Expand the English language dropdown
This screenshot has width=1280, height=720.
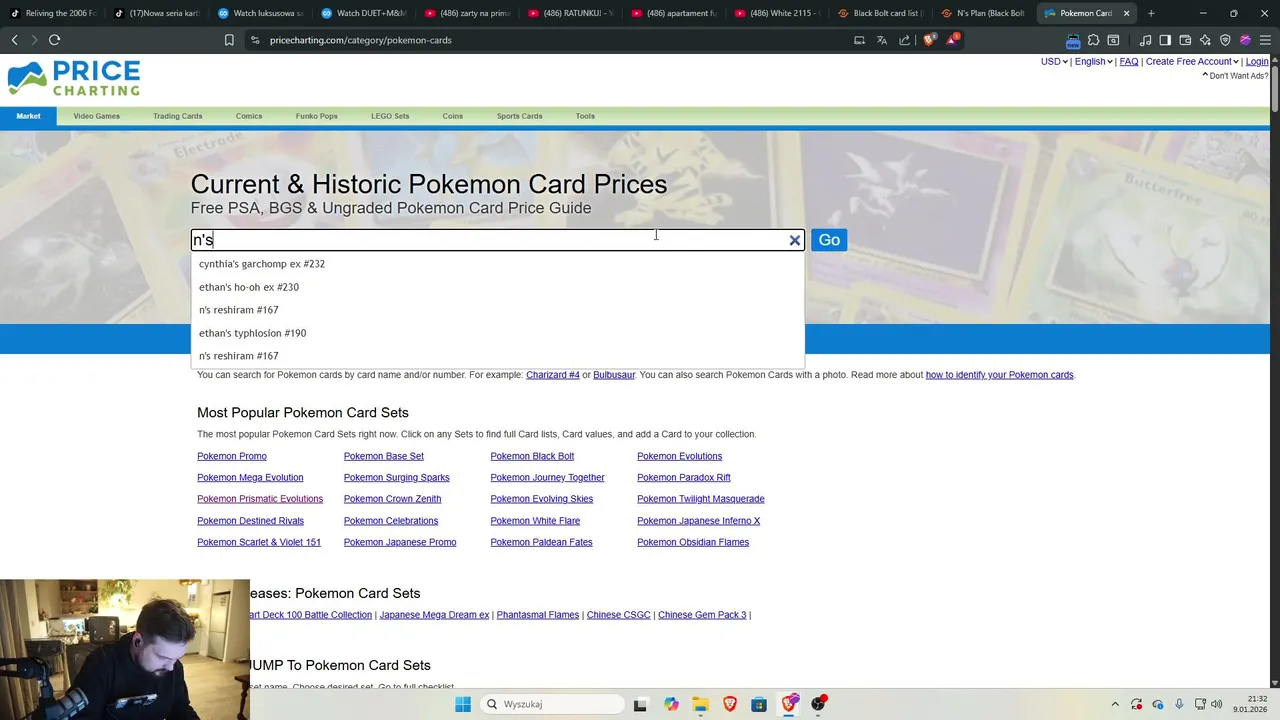pos(1094,62)
